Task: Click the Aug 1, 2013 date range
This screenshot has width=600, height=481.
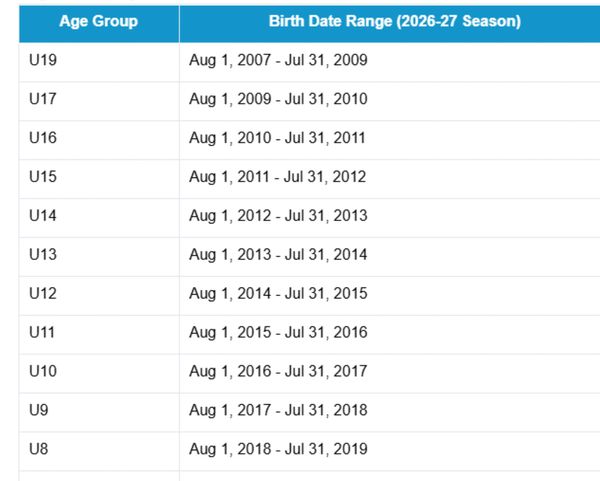Action: pos(278,254)
